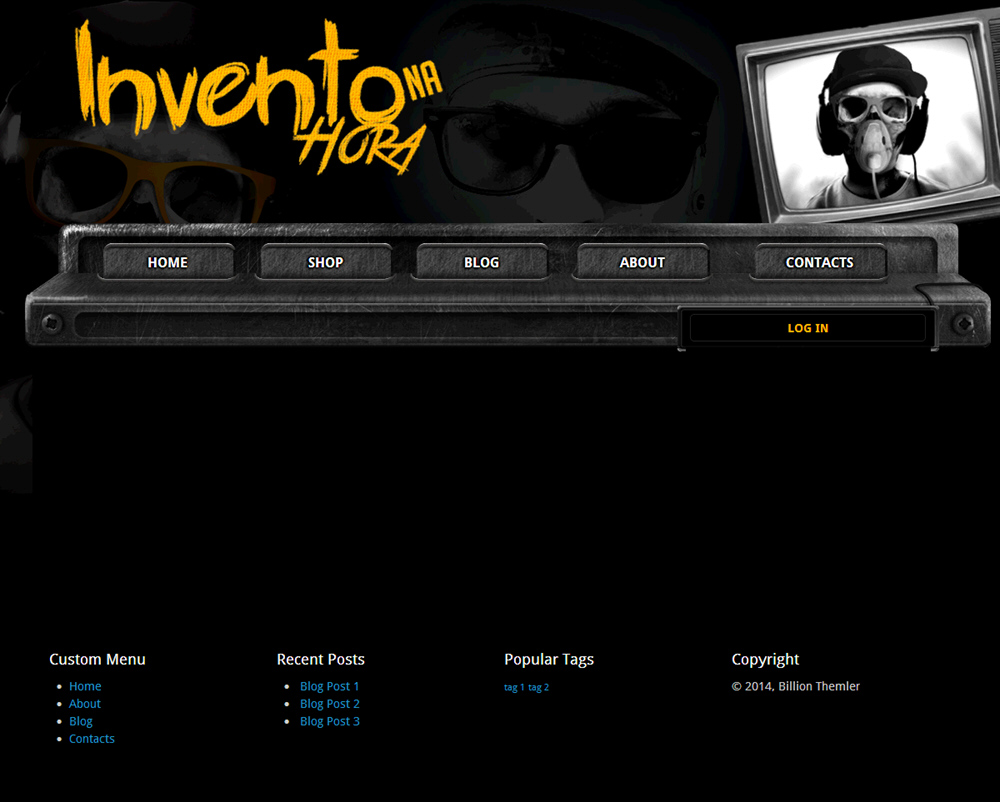Click the gas mask TV image
1000x802 pixels.
(x=871, y=118)
